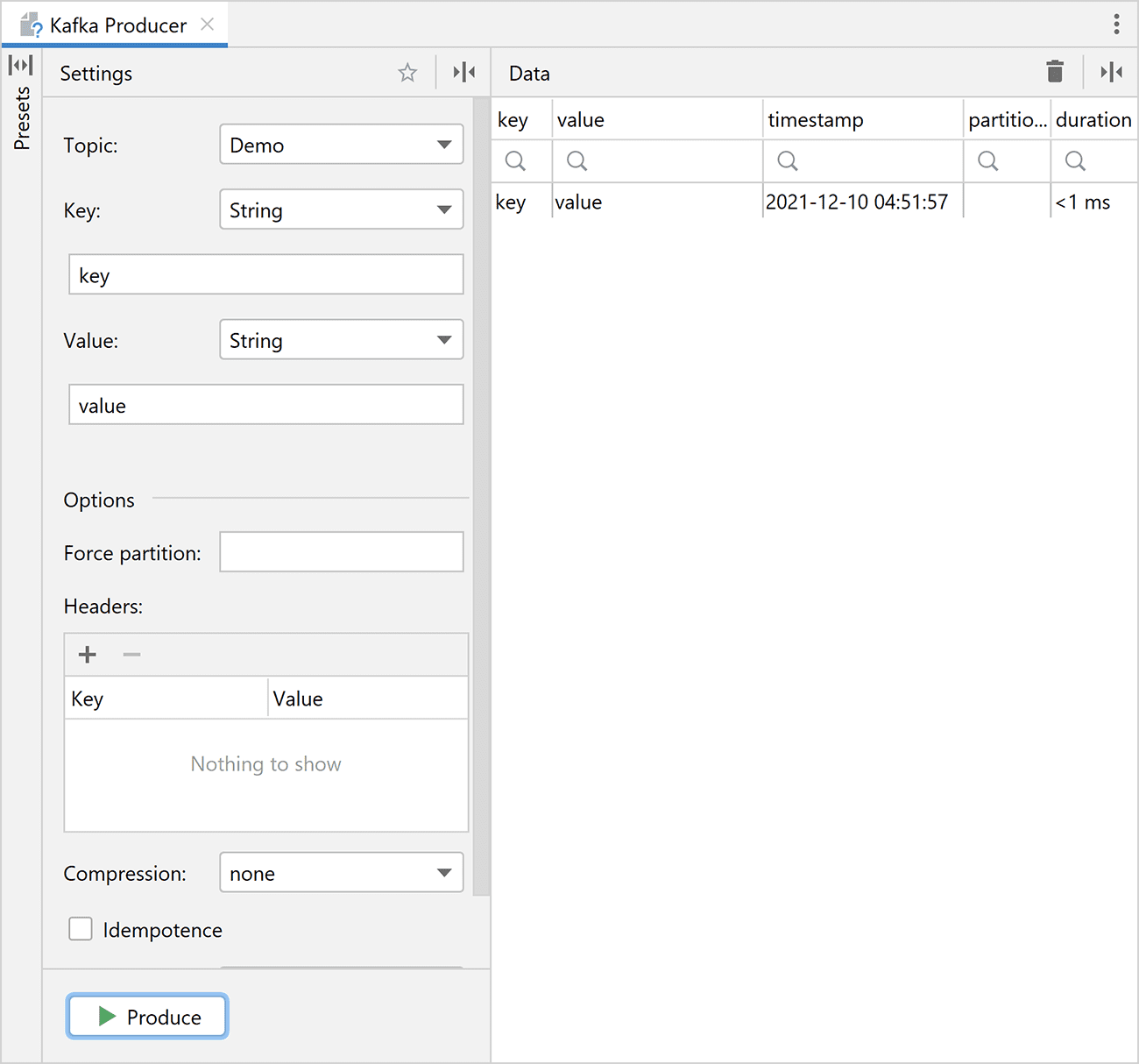Image resolution: width=1139 pixels, height=1064 pixels.
Task: Click the headers table Value column header
Action: [368, 699]
